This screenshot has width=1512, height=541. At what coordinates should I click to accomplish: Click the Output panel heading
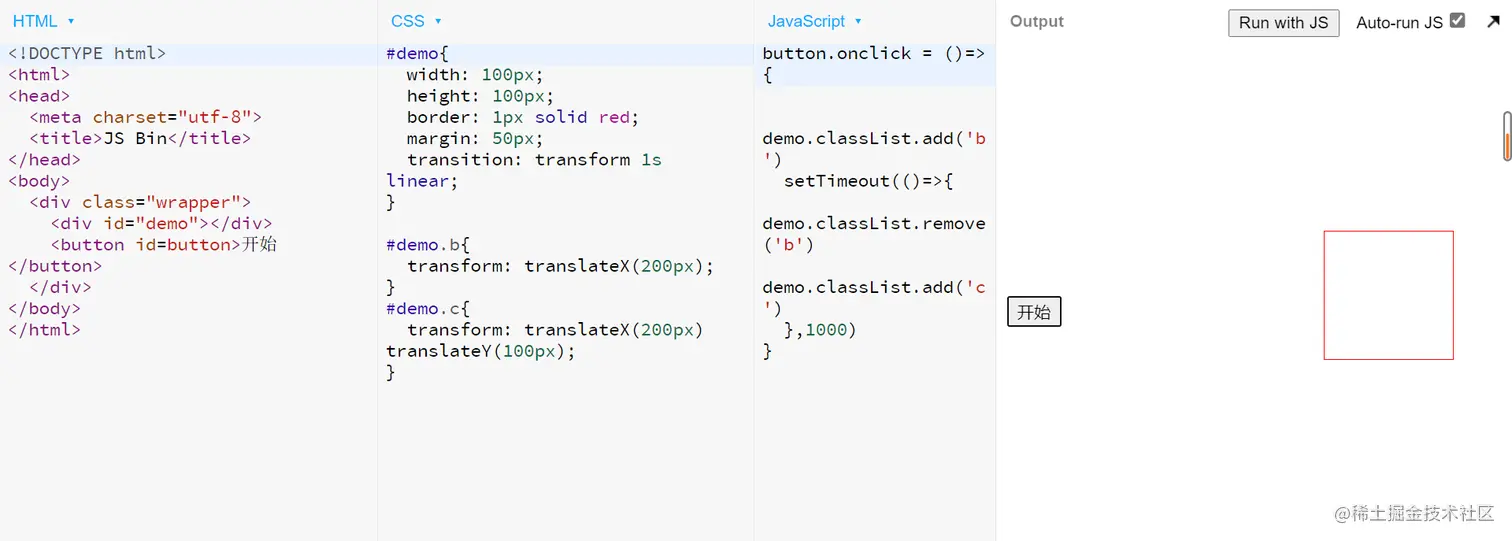point(1037,21)
